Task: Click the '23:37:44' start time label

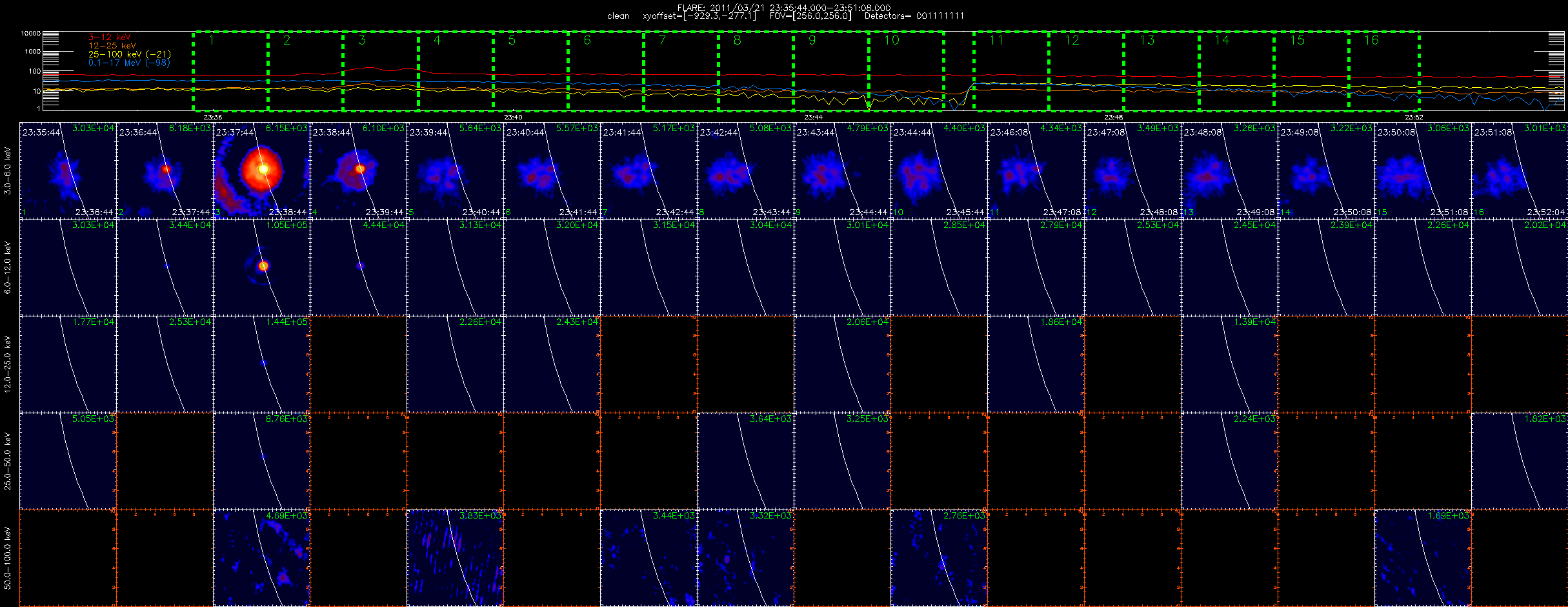Action: pyautogui.click(x=235, y=132)
